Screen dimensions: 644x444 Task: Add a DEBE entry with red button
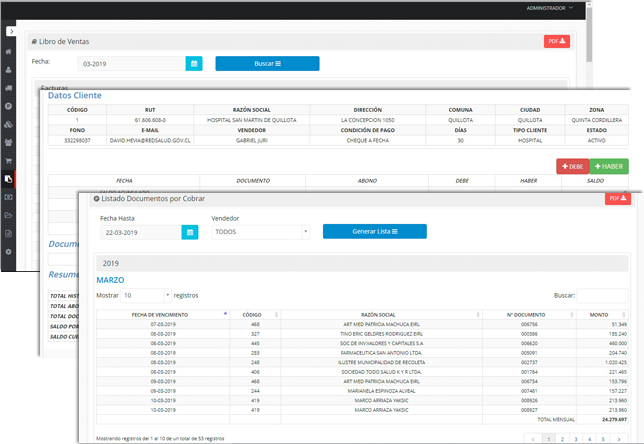pyautogui.click(x=573, y=166)
